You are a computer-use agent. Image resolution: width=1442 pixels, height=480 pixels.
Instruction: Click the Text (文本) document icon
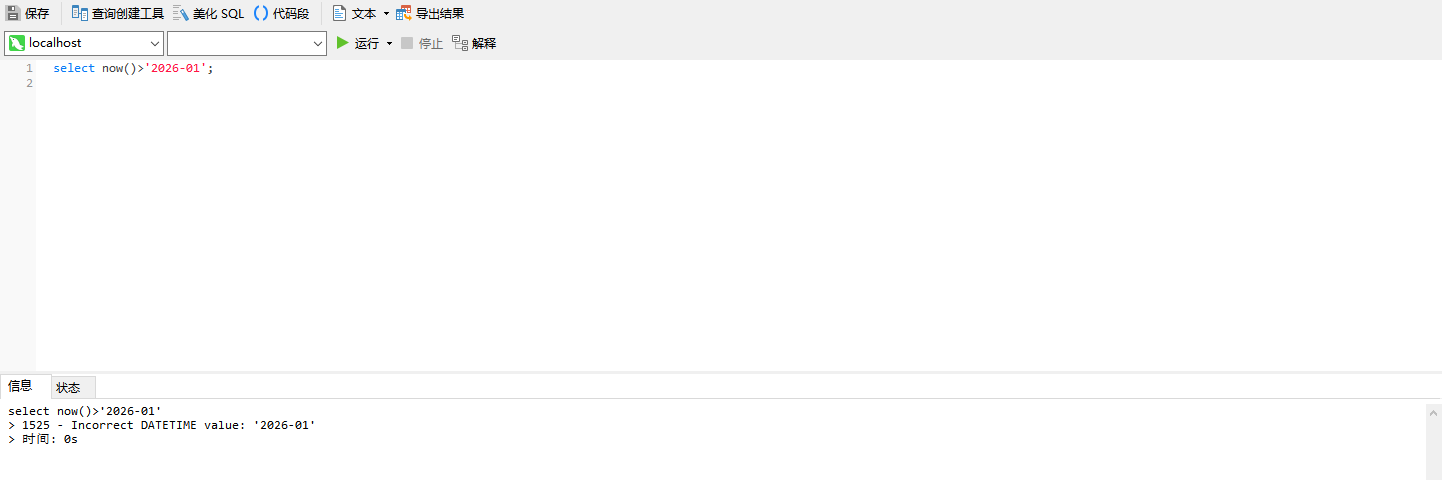click(x=339, y=14)
